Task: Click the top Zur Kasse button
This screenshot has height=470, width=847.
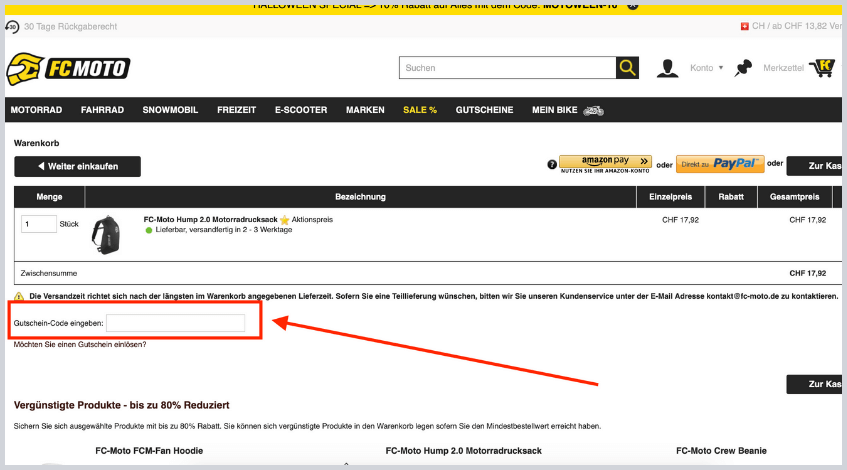Action: point(816,166)
